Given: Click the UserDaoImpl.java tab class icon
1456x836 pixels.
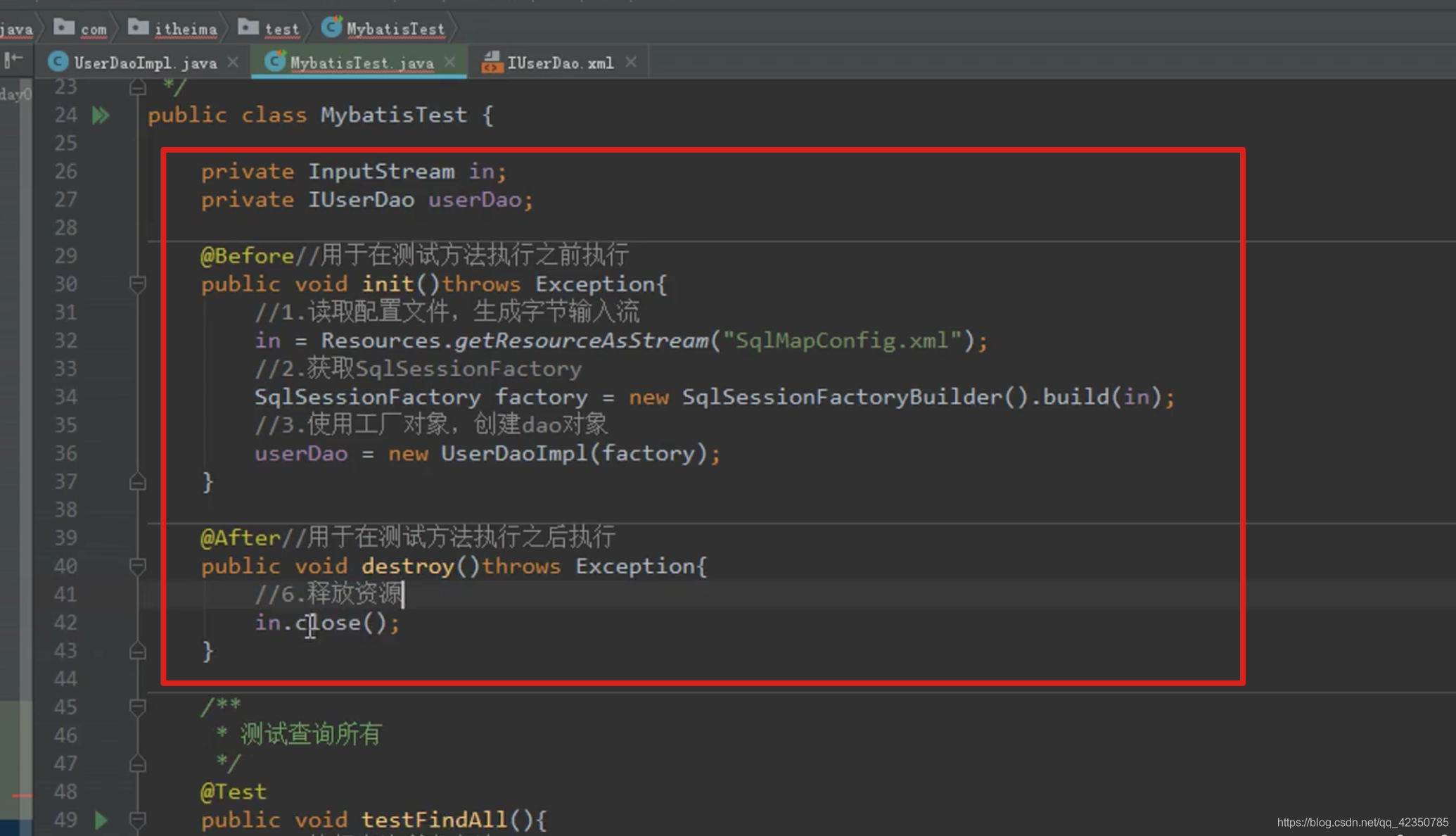Looking at the screenshot, I should [58, 62].
